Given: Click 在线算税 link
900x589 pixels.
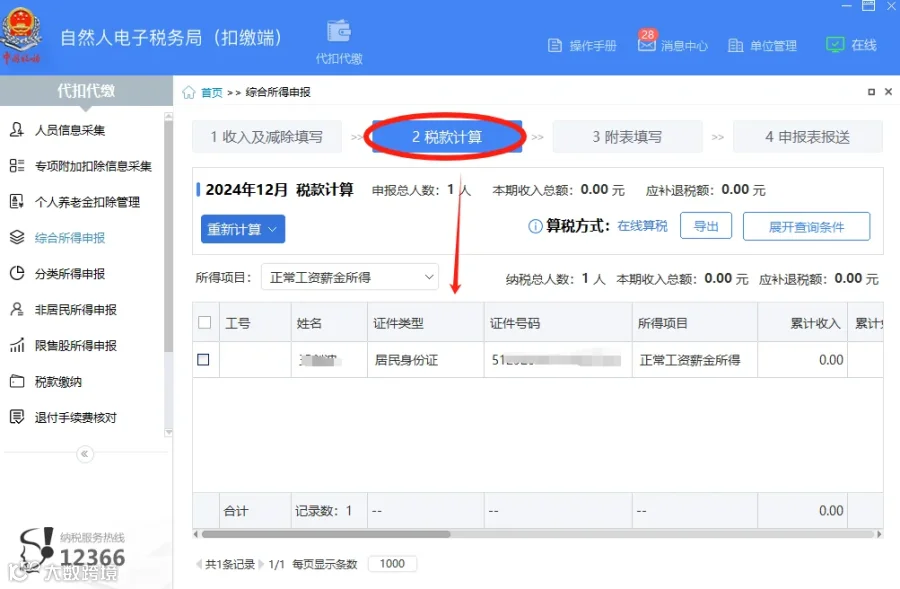Looking at the screenshot, I should click(642, 226).
